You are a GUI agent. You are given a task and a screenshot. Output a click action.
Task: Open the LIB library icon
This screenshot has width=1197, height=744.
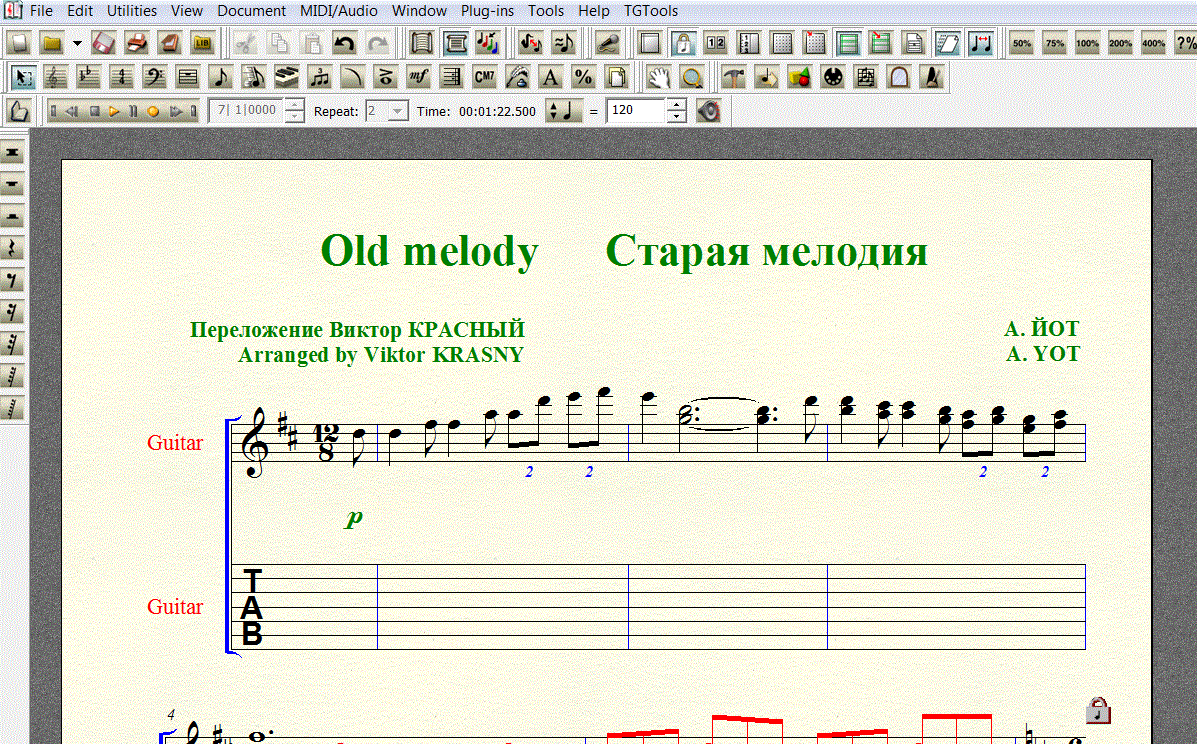202,43
